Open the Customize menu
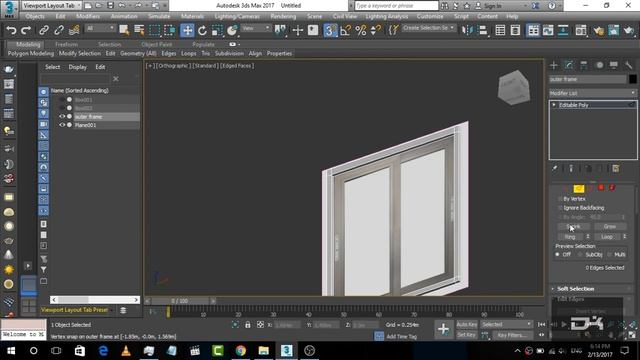The height and width of the screenshot is (360, 640). click(x=430, y=16)
